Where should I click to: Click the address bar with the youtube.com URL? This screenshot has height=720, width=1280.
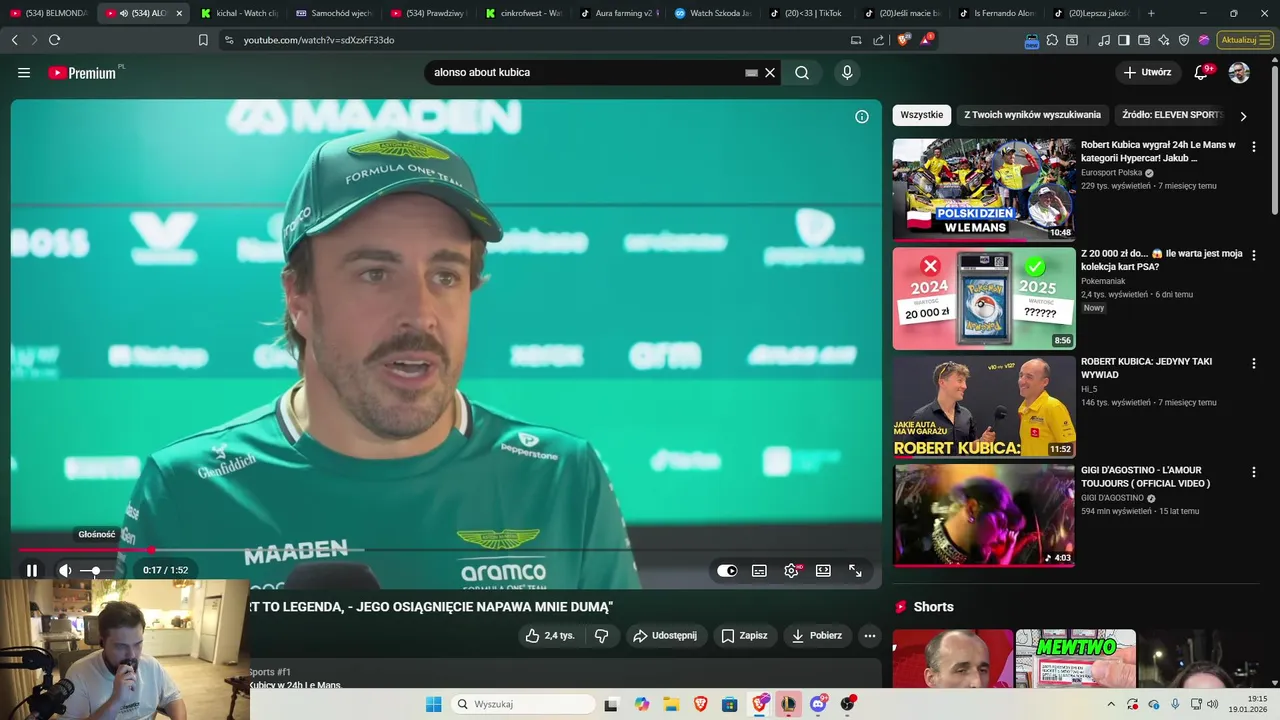pyautogui.click(x=530, y=40)
